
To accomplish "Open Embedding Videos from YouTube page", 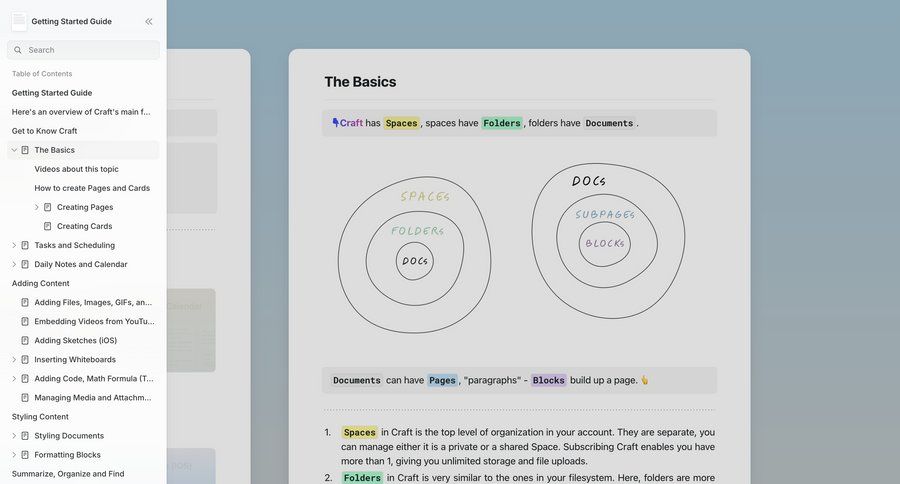I will point(94,322).
